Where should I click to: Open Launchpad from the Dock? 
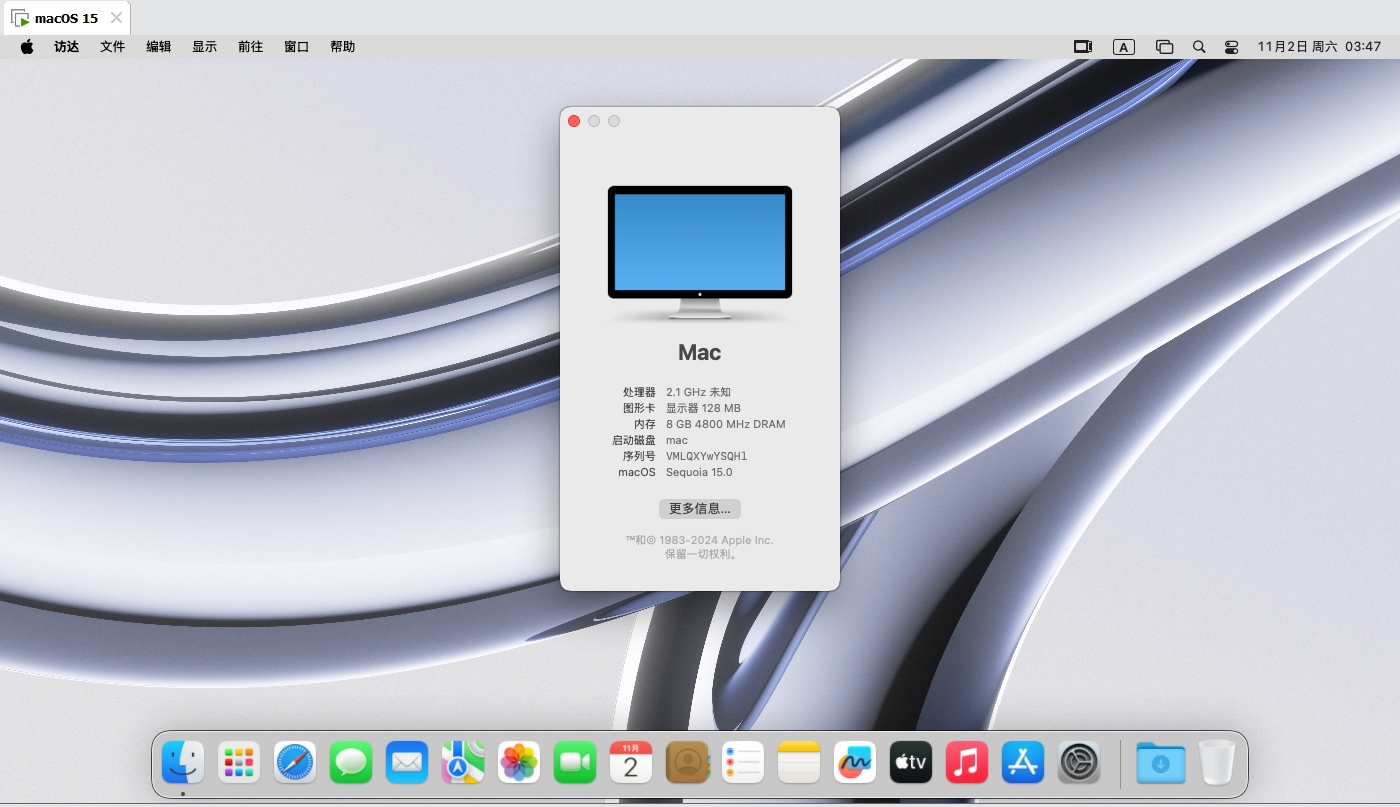pos(239,763)
